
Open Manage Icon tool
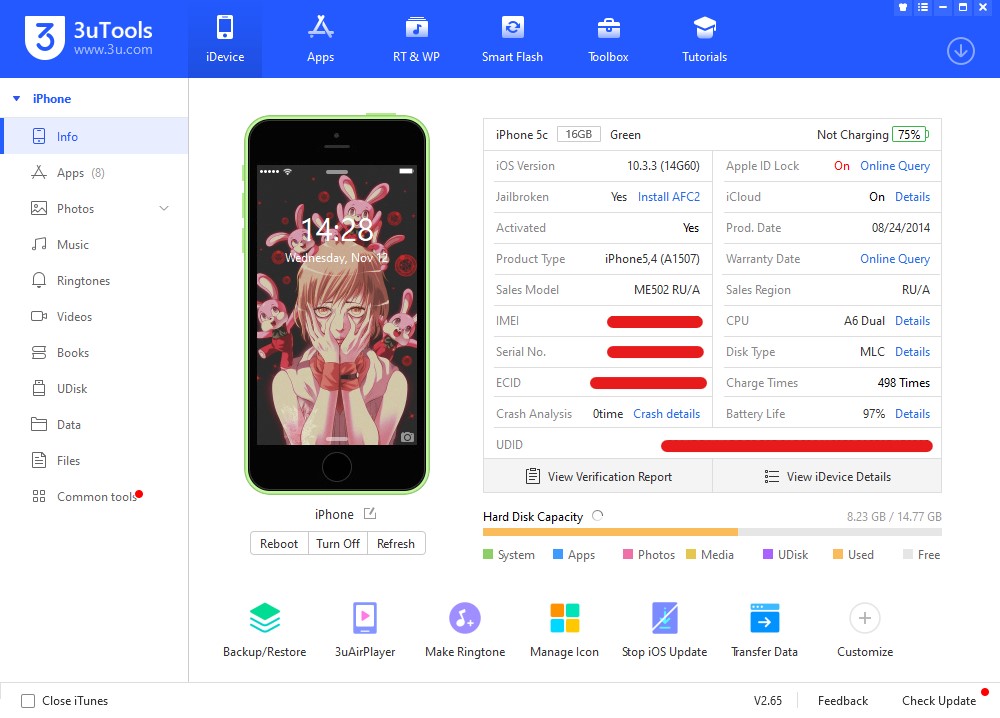[564, 627]
